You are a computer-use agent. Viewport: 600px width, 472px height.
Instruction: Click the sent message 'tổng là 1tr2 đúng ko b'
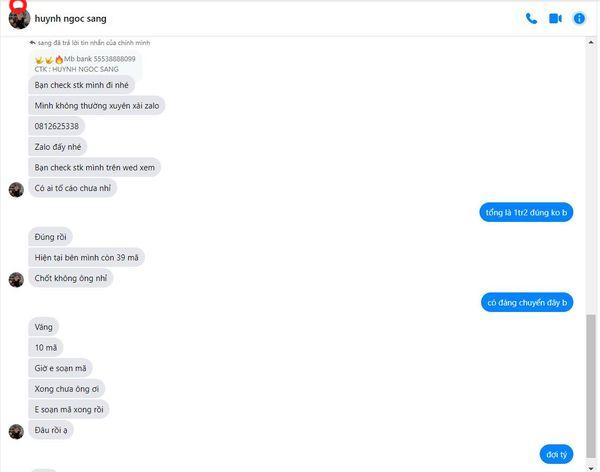pyautogui.click(x=525, y=213)
